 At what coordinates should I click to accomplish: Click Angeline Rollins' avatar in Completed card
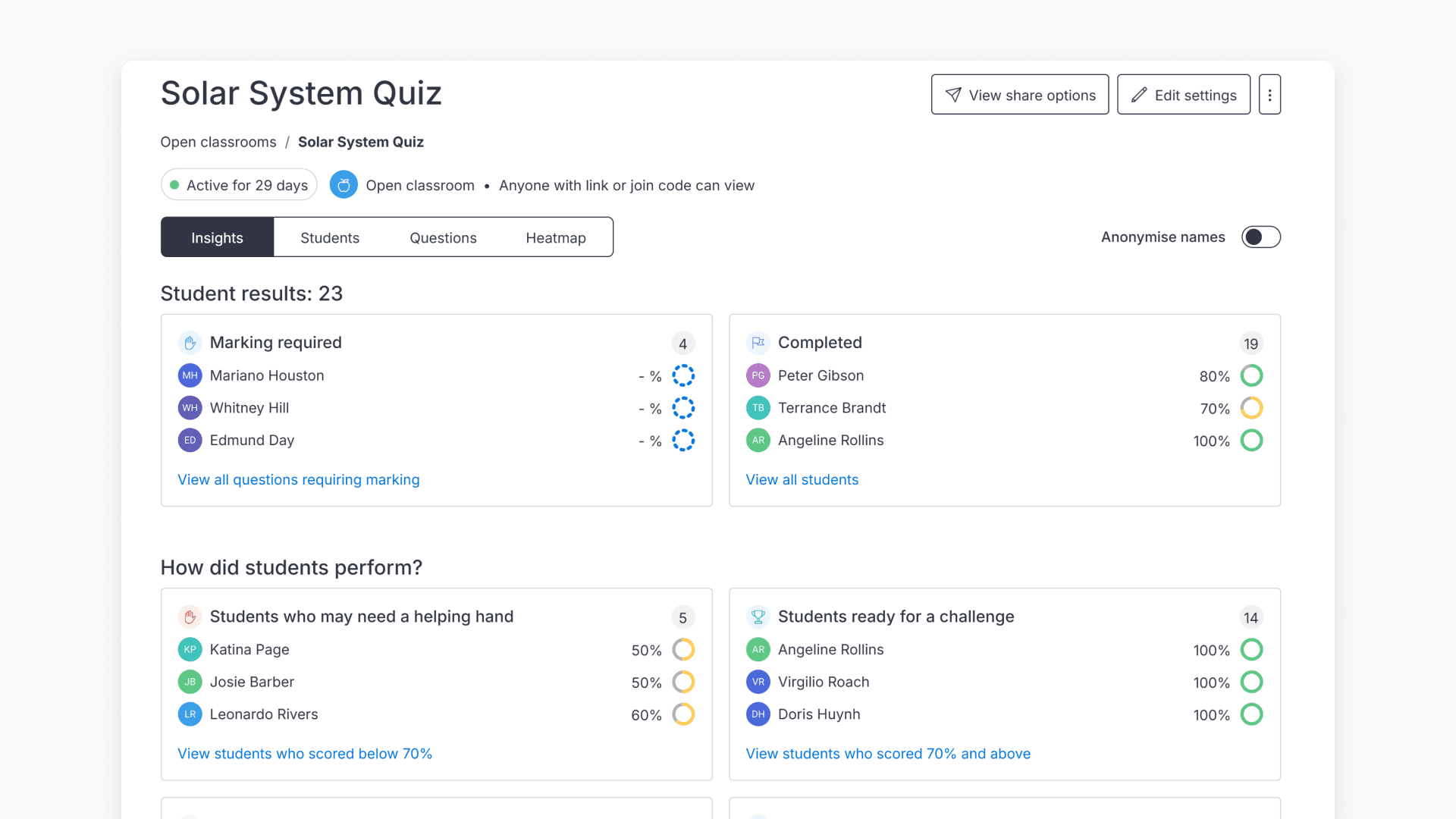point(758,441)
